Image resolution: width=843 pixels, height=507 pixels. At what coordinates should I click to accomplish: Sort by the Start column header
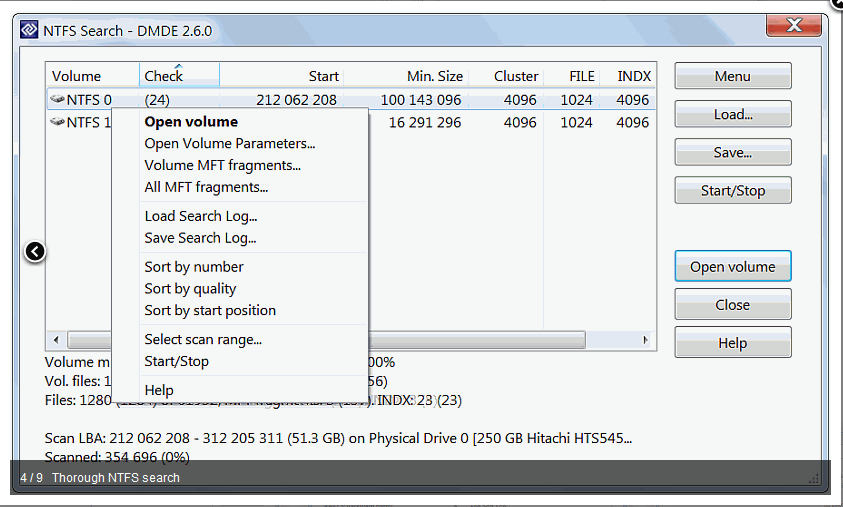(x=281, y=76)
